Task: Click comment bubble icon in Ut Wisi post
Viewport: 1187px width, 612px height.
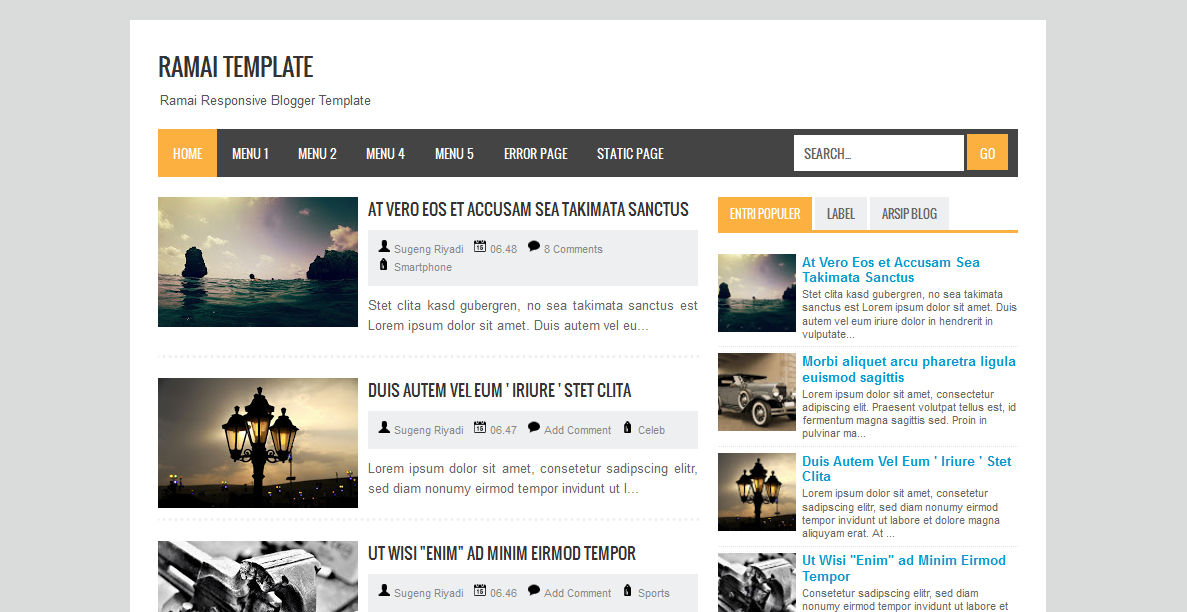Action: point(534,590)
